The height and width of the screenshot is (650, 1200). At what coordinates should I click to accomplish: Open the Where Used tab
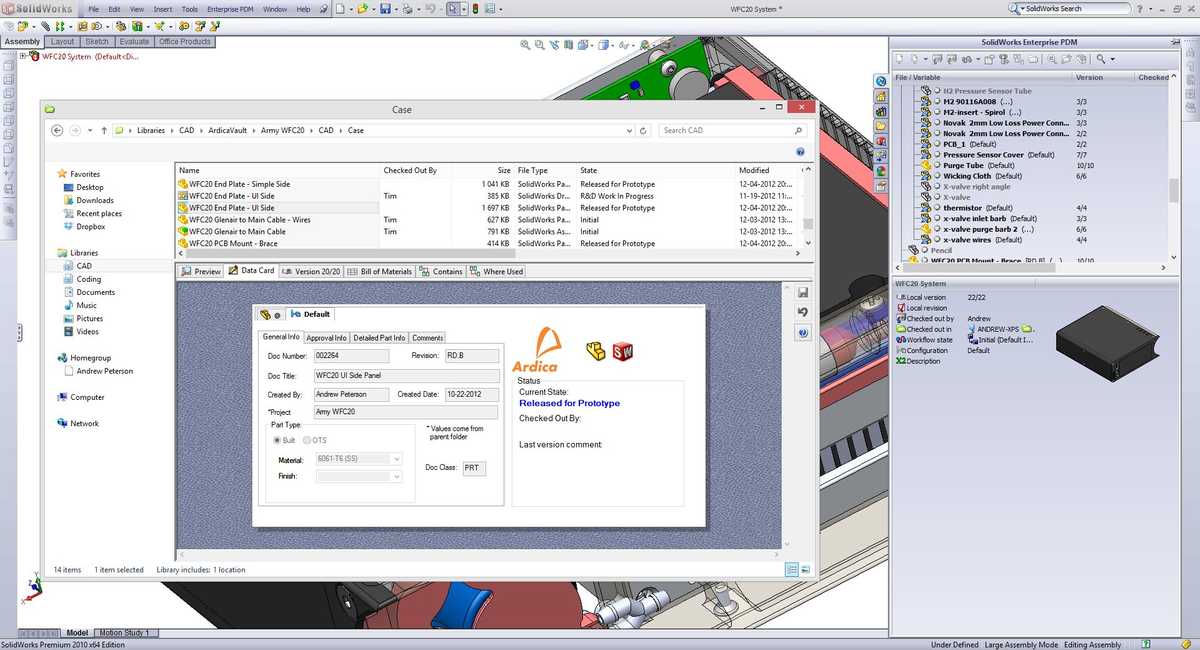coord(497,271)
